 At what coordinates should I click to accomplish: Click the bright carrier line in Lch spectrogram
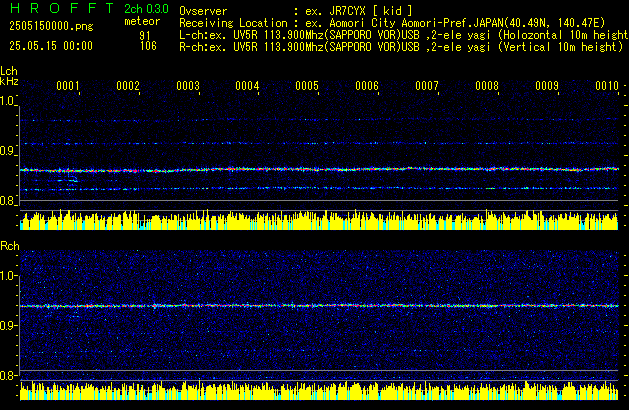point(319,170)
